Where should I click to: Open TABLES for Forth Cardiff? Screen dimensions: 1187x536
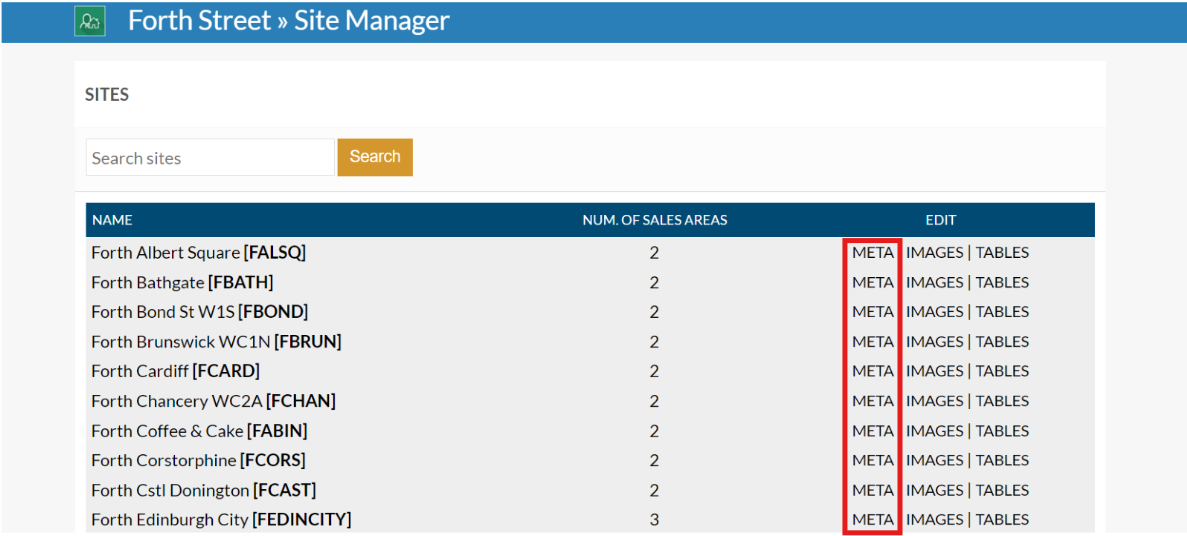tap(1002, 371)
